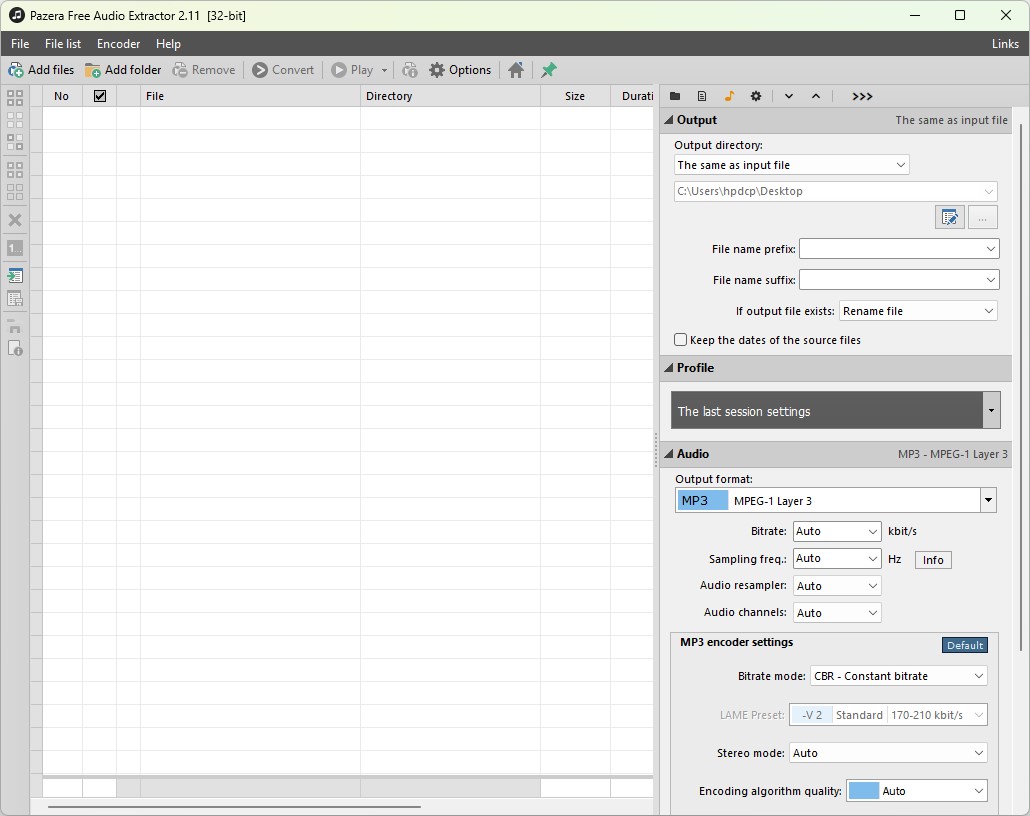Screen dimensions: 1030x816
Task: Click the File column header
Action: click(250, 96)
